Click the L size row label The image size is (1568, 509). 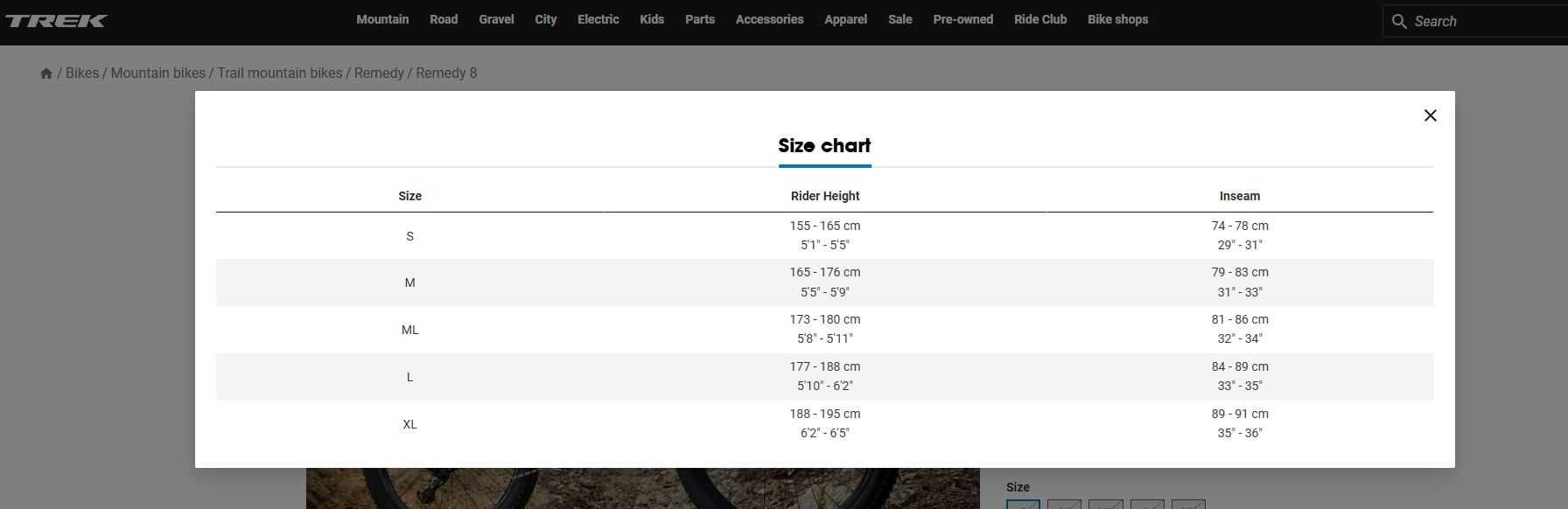(x=409, y=377)
